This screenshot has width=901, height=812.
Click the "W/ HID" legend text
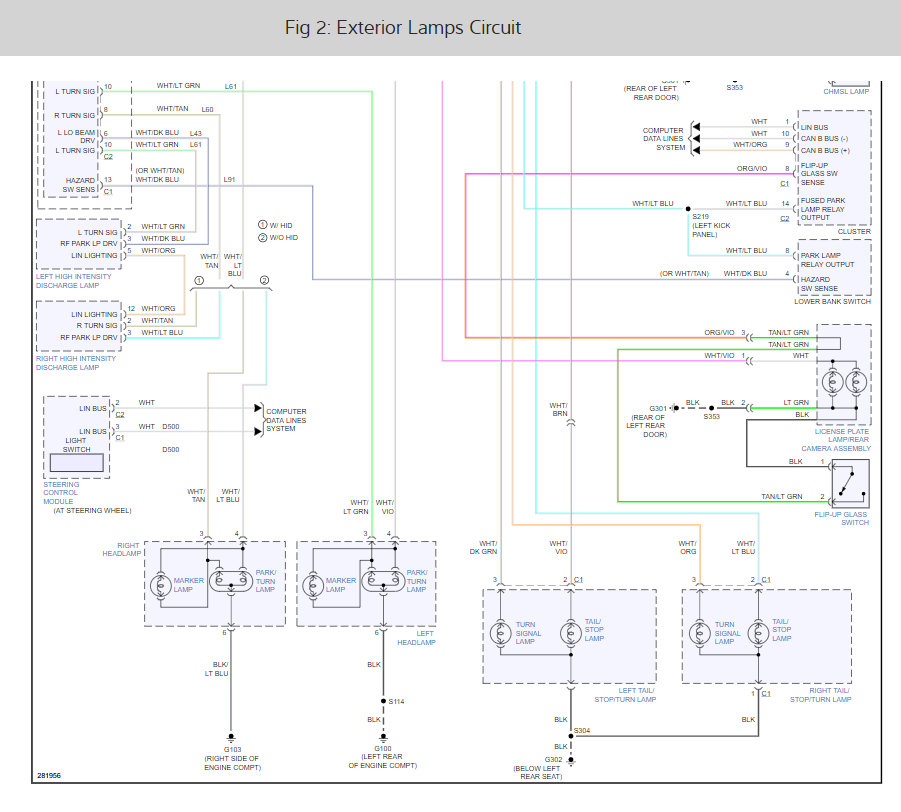[281, 225]
